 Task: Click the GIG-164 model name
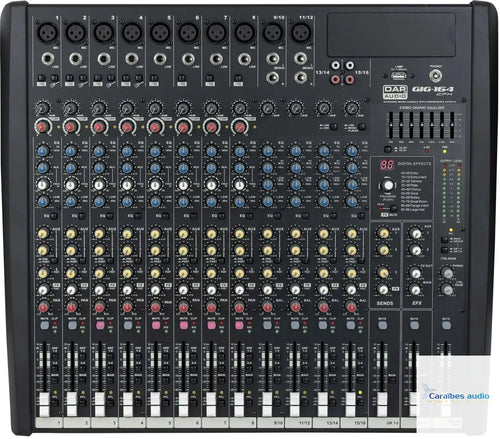point(433,89)
